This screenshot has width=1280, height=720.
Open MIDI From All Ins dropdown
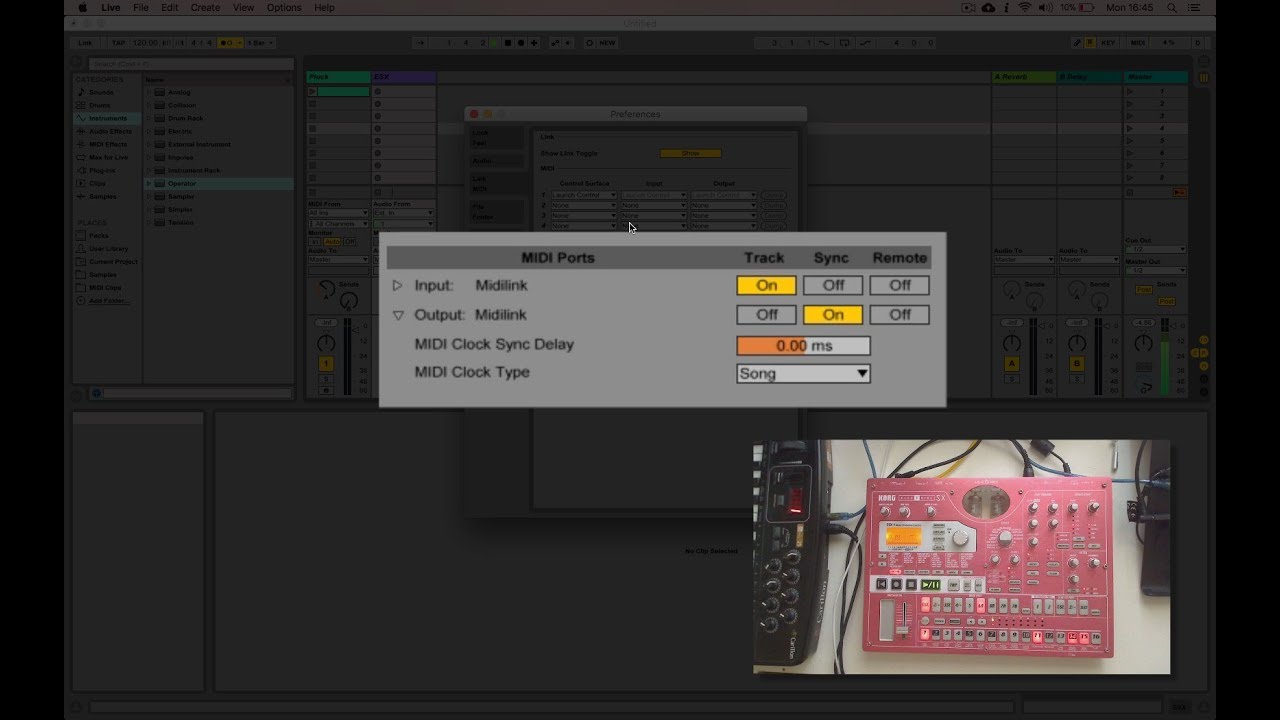pyautogui.click(x=338, y=213)
